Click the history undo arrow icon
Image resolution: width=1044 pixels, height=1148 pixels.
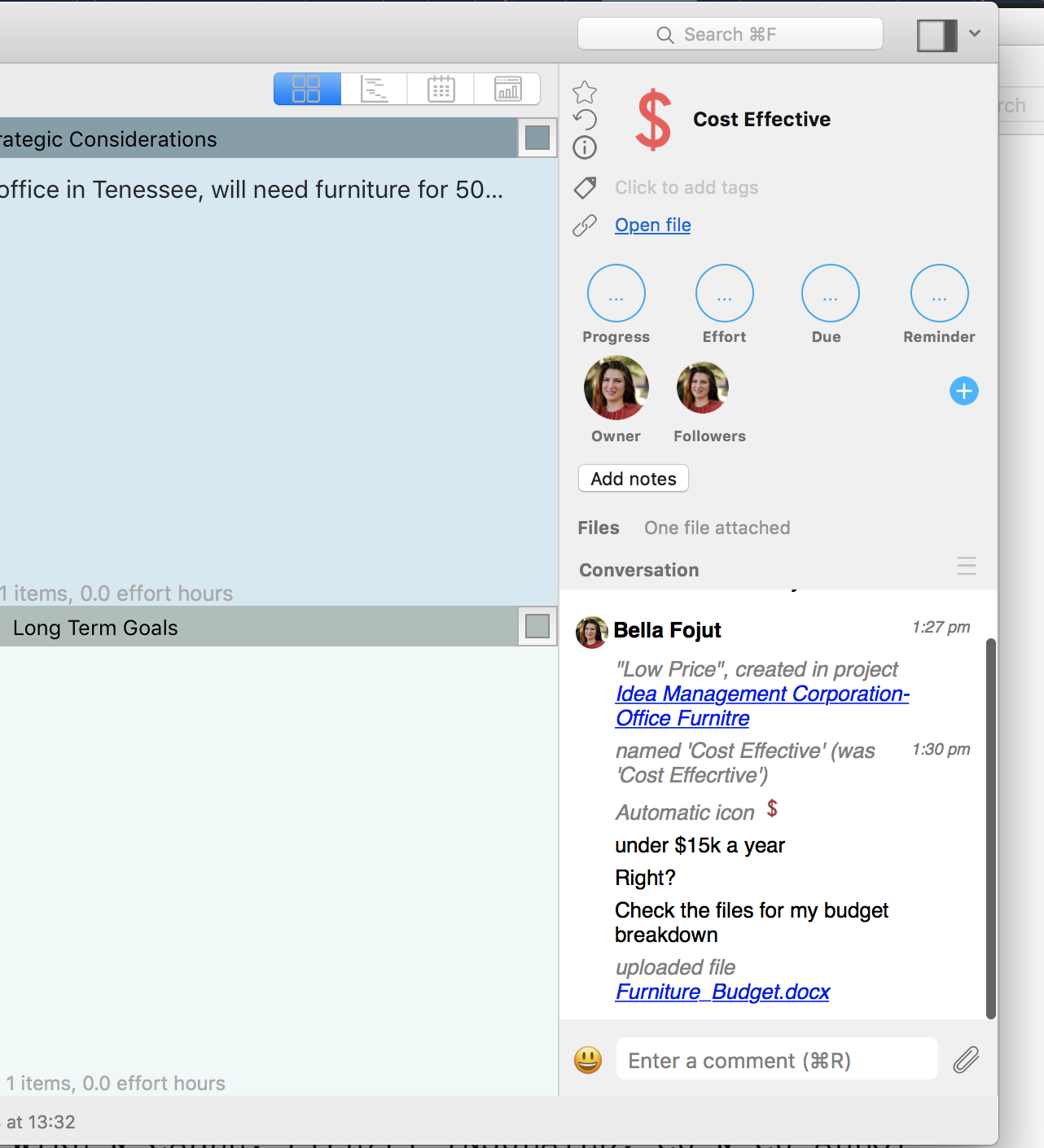[x=585, y=120]
